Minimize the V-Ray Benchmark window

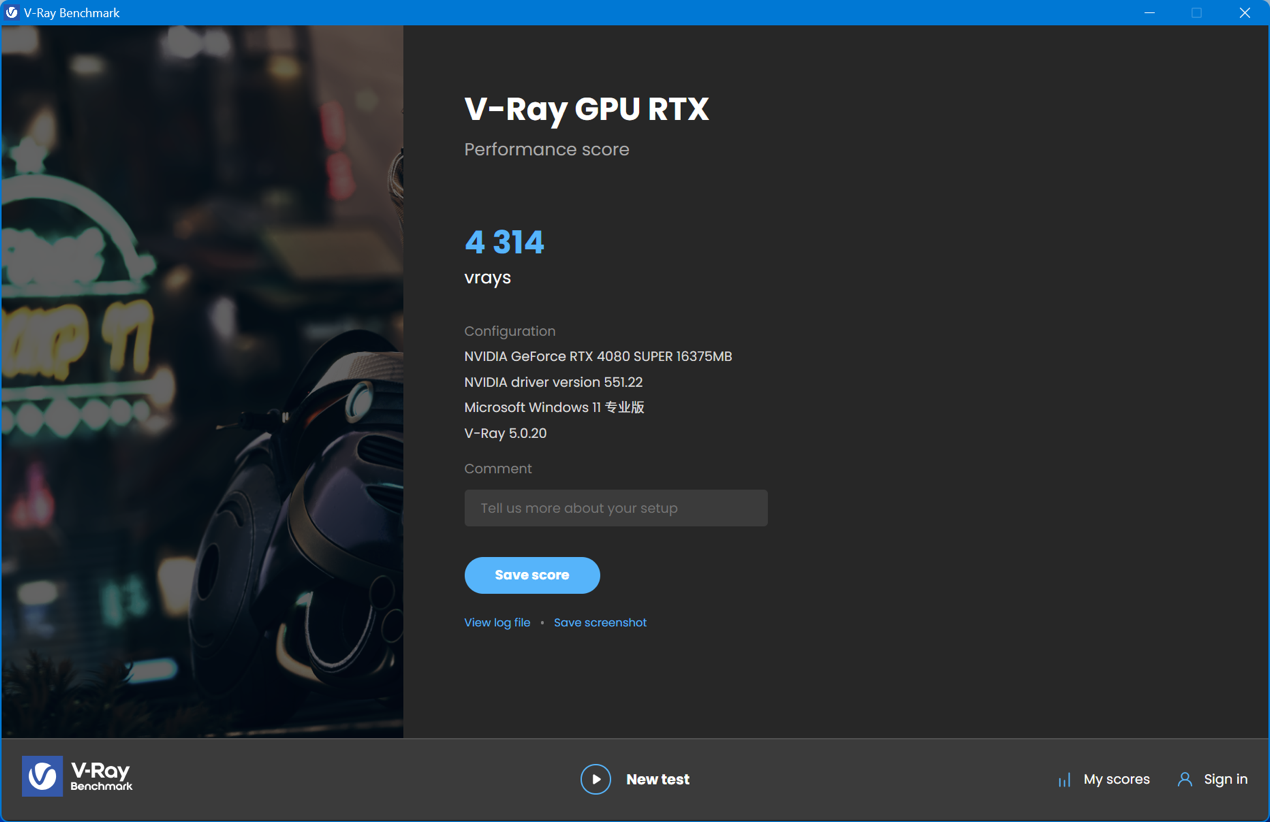pos(1148,12)
